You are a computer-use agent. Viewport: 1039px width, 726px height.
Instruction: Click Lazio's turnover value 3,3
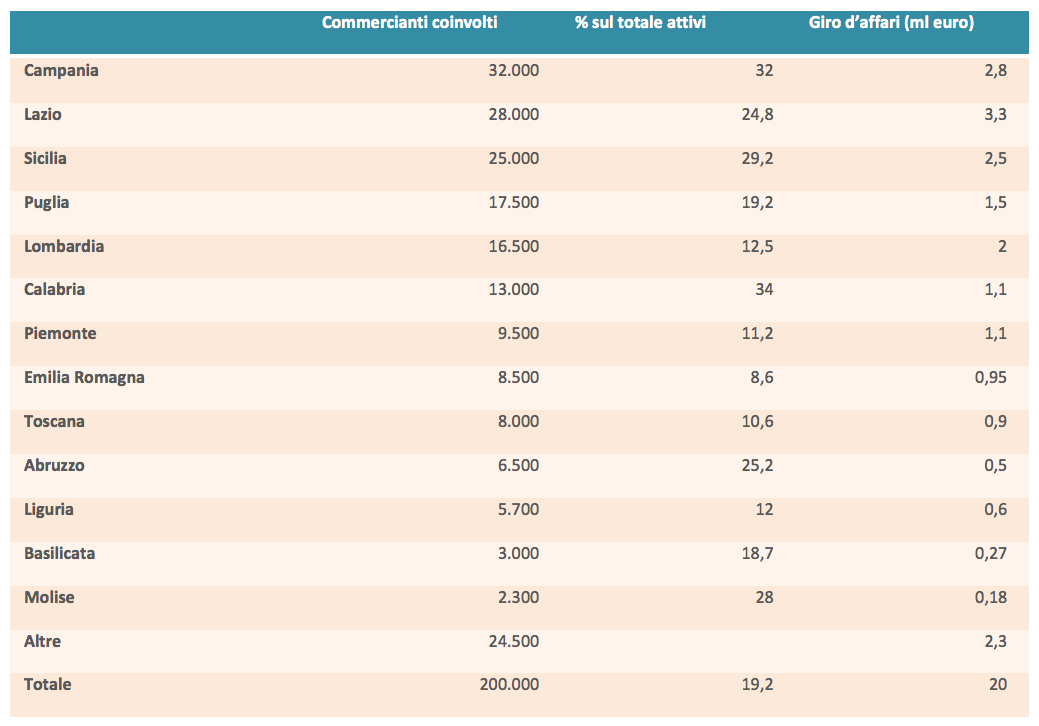(994, 115)
